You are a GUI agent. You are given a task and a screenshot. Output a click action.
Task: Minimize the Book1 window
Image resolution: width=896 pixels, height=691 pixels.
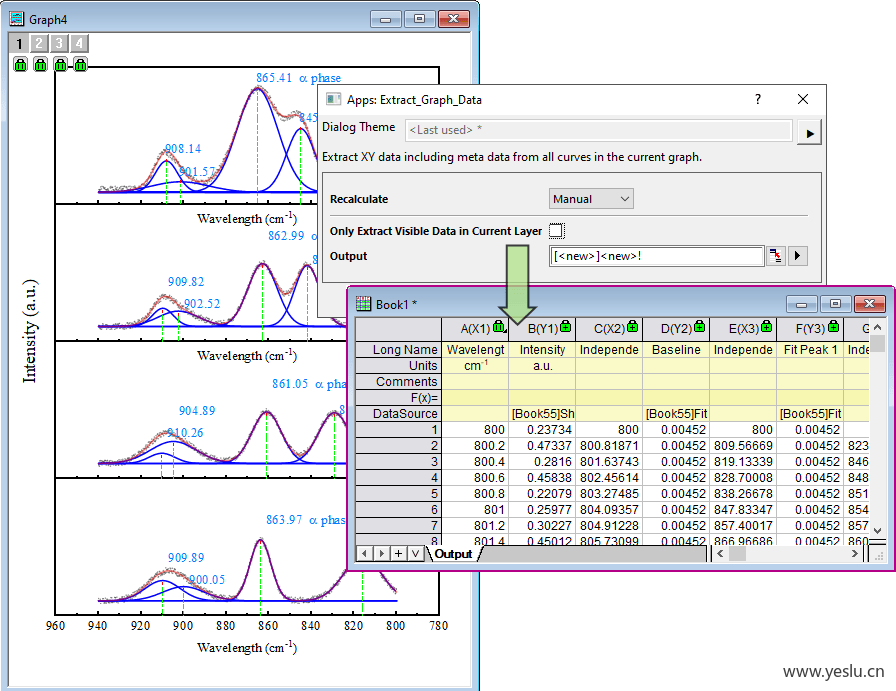pos(801,304)
